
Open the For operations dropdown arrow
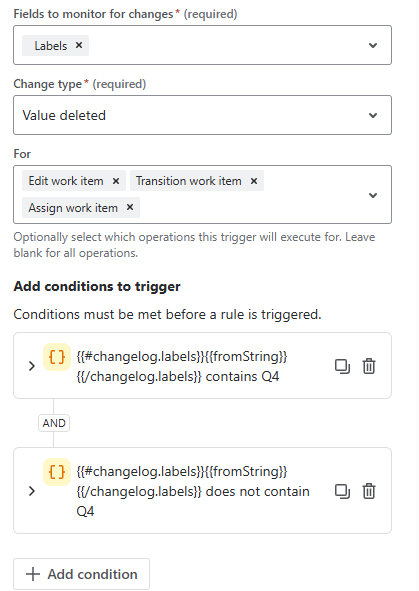tap(373, 195)
